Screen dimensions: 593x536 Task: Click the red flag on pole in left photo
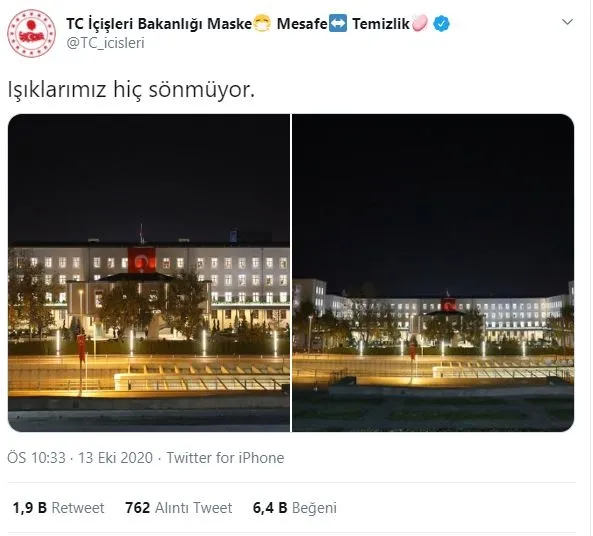point(81,348)
